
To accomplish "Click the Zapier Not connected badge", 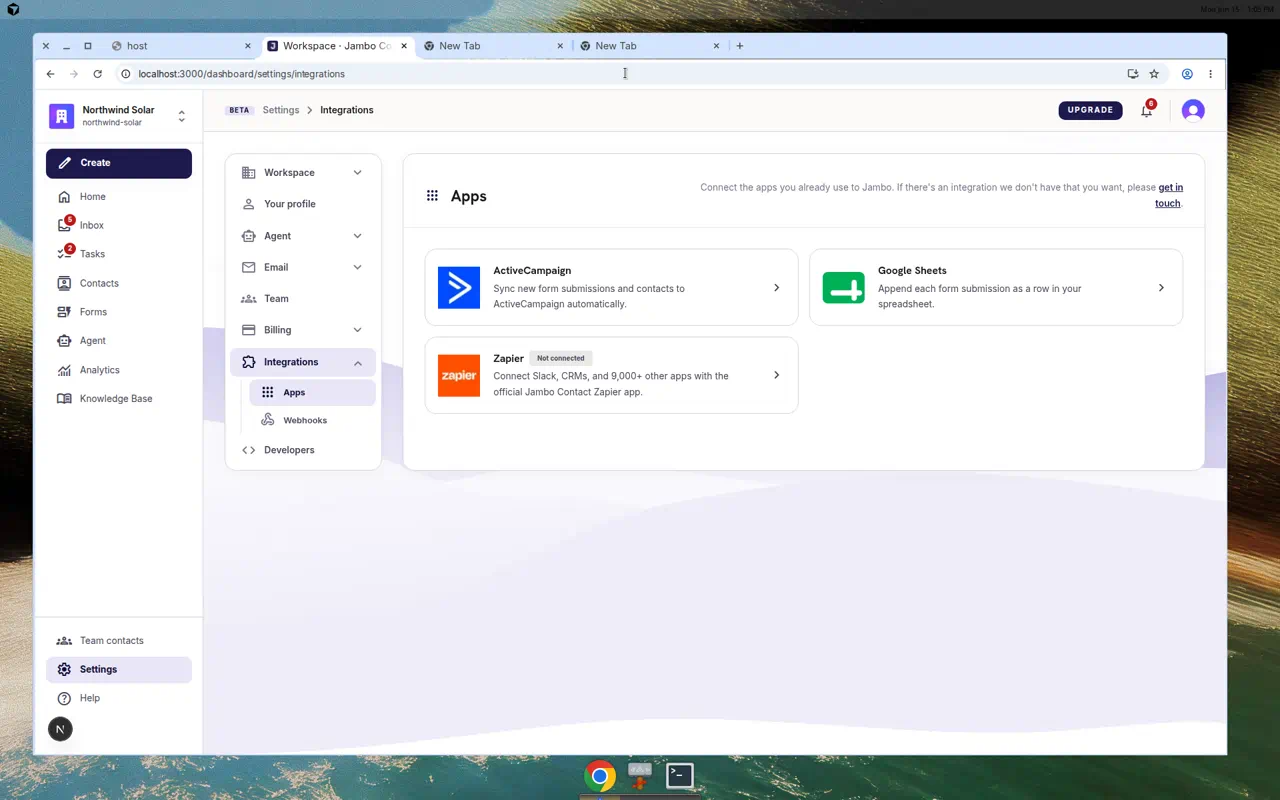I will coord(561,358).
